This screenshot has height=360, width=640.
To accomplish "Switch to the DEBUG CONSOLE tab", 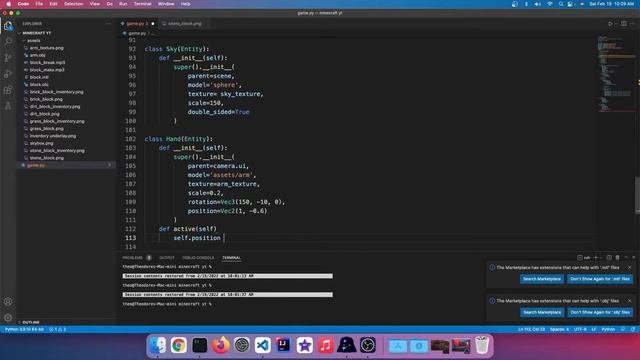I will tap(198, 258).
